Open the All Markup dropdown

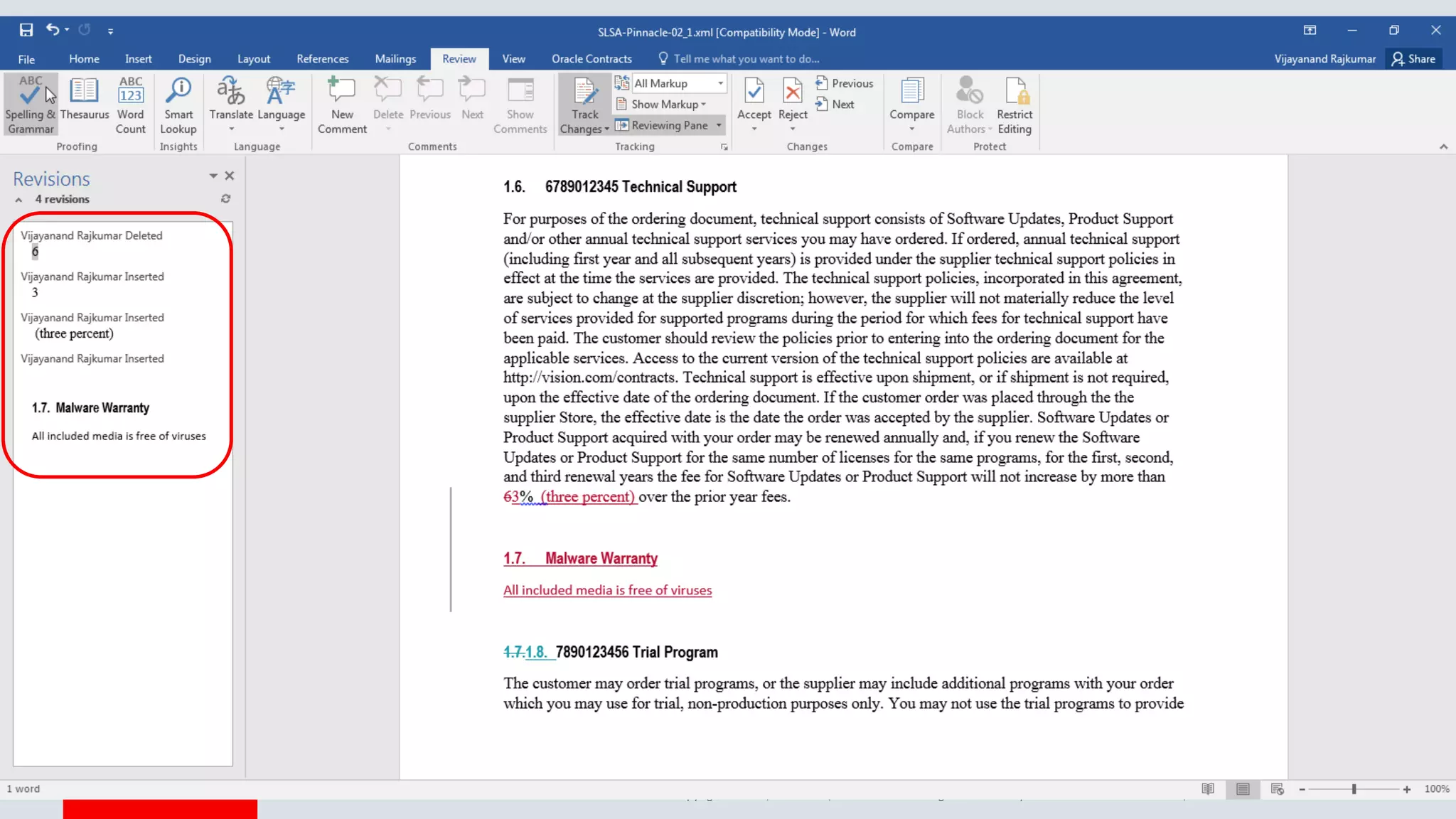pos(720,83)
